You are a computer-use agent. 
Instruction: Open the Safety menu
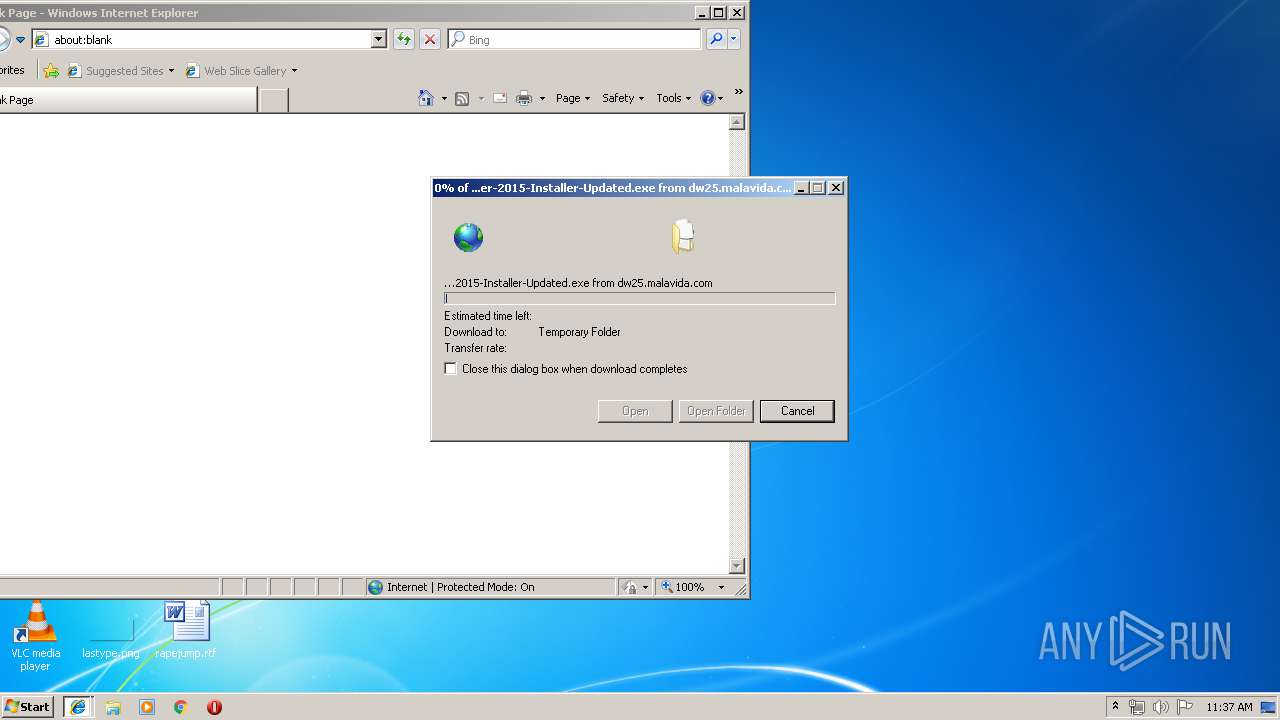(x=623, y=98)
